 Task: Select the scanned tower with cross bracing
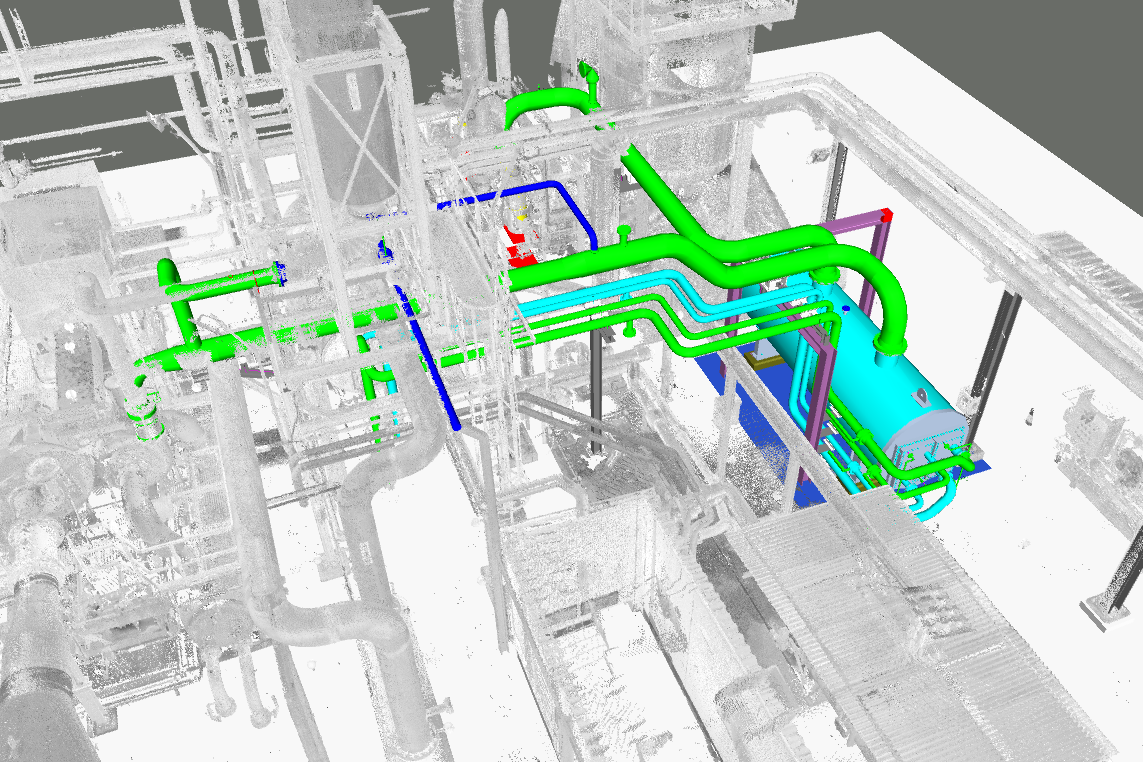(x=345, y=130)
